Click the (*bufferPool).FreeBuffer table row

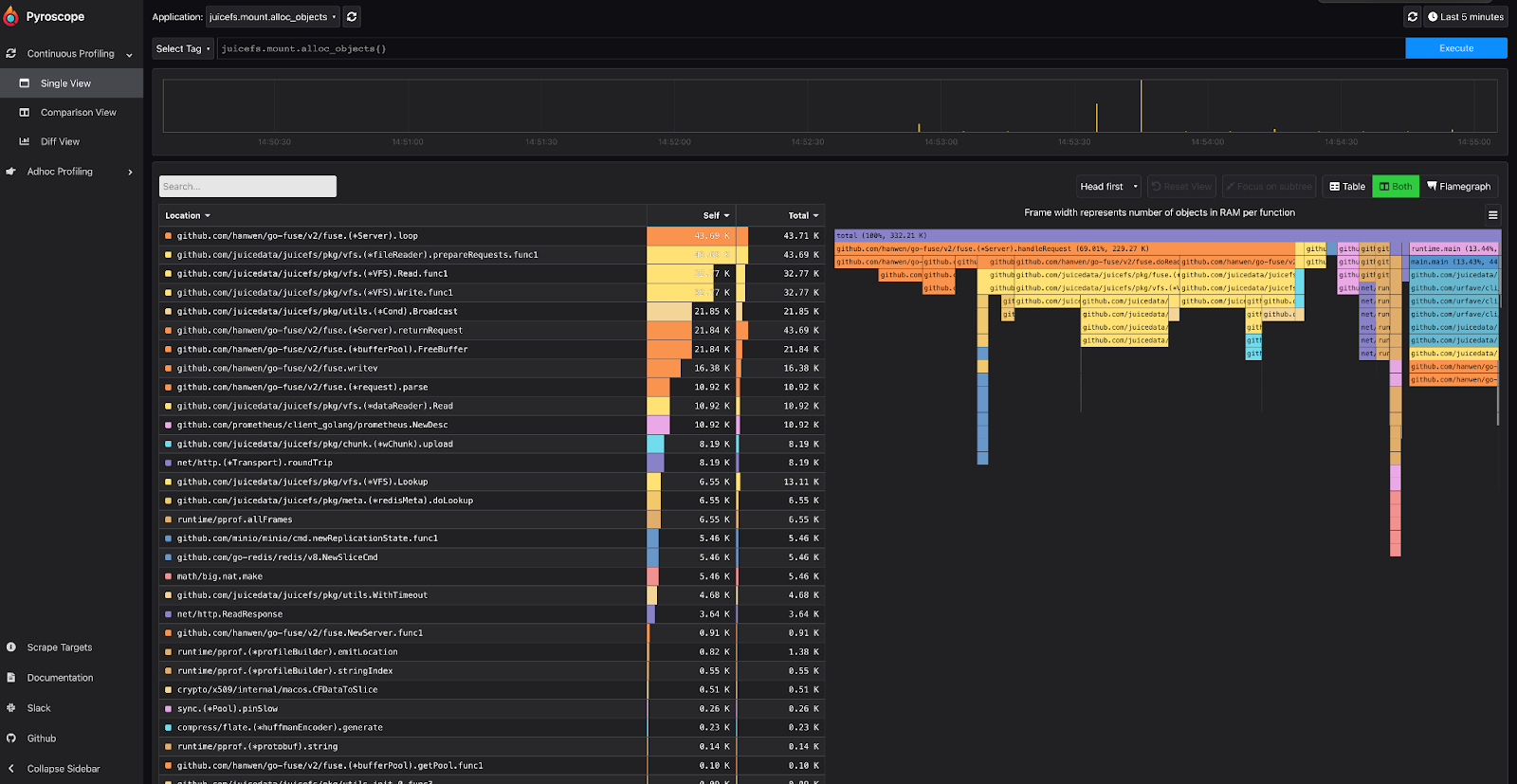pos(492,349)
